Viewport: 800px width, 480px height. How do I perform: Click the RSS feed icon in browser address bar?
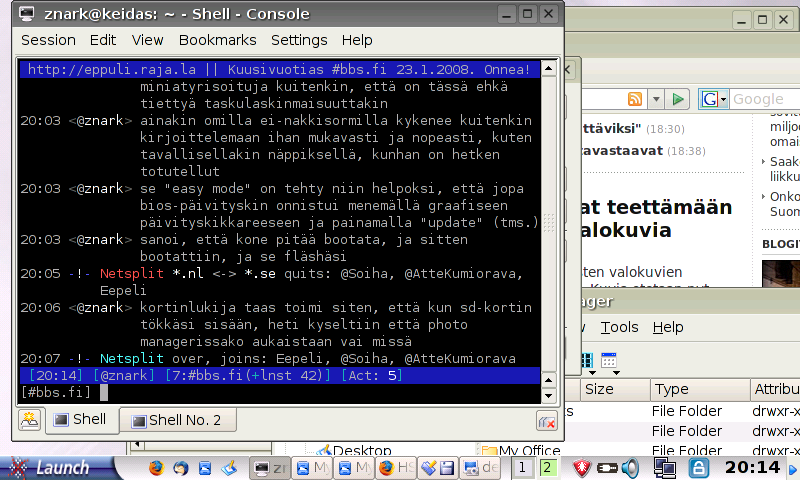click(x=635, y=99)
